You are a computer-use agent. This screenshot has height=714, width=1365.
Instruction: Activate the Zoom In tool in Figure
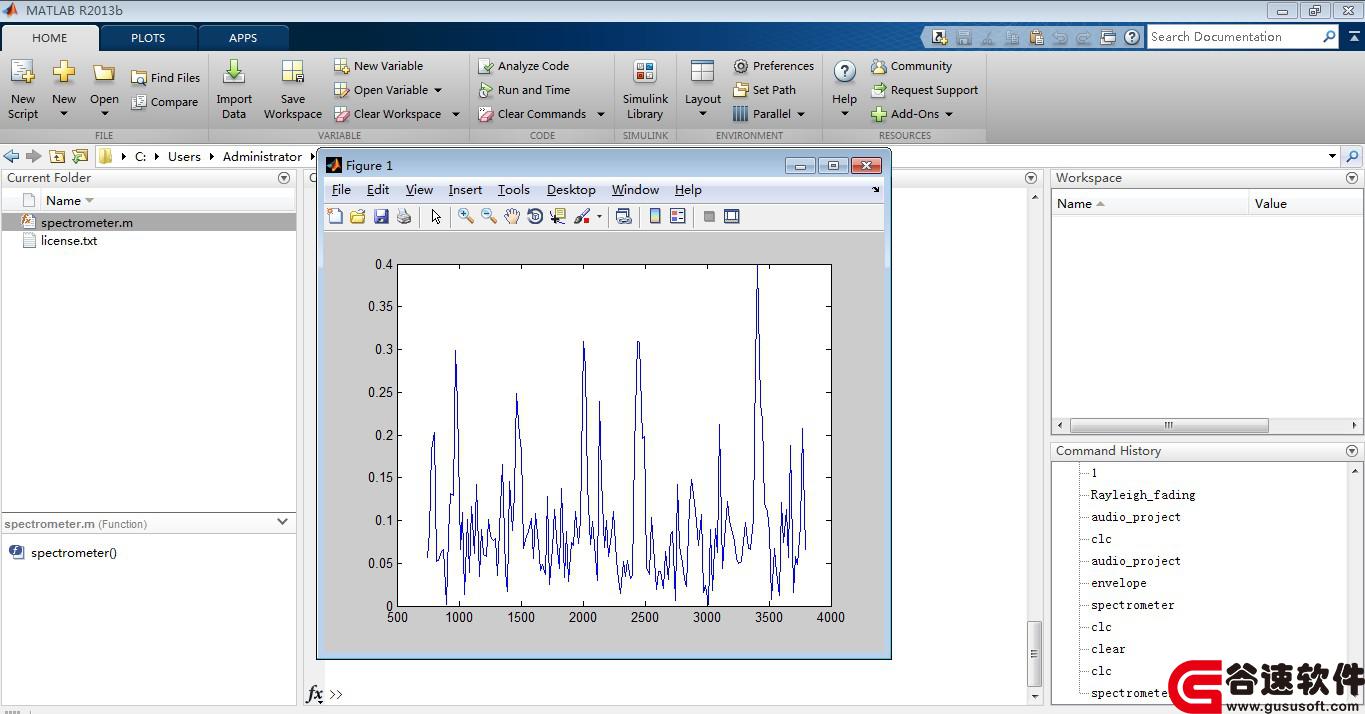(466, 216)
